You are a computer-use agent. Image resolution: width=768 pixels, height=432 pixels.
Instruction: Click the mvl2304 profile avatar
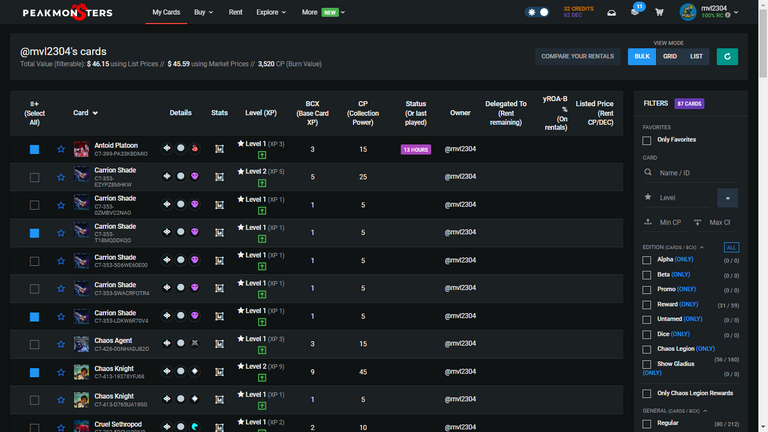688,12
